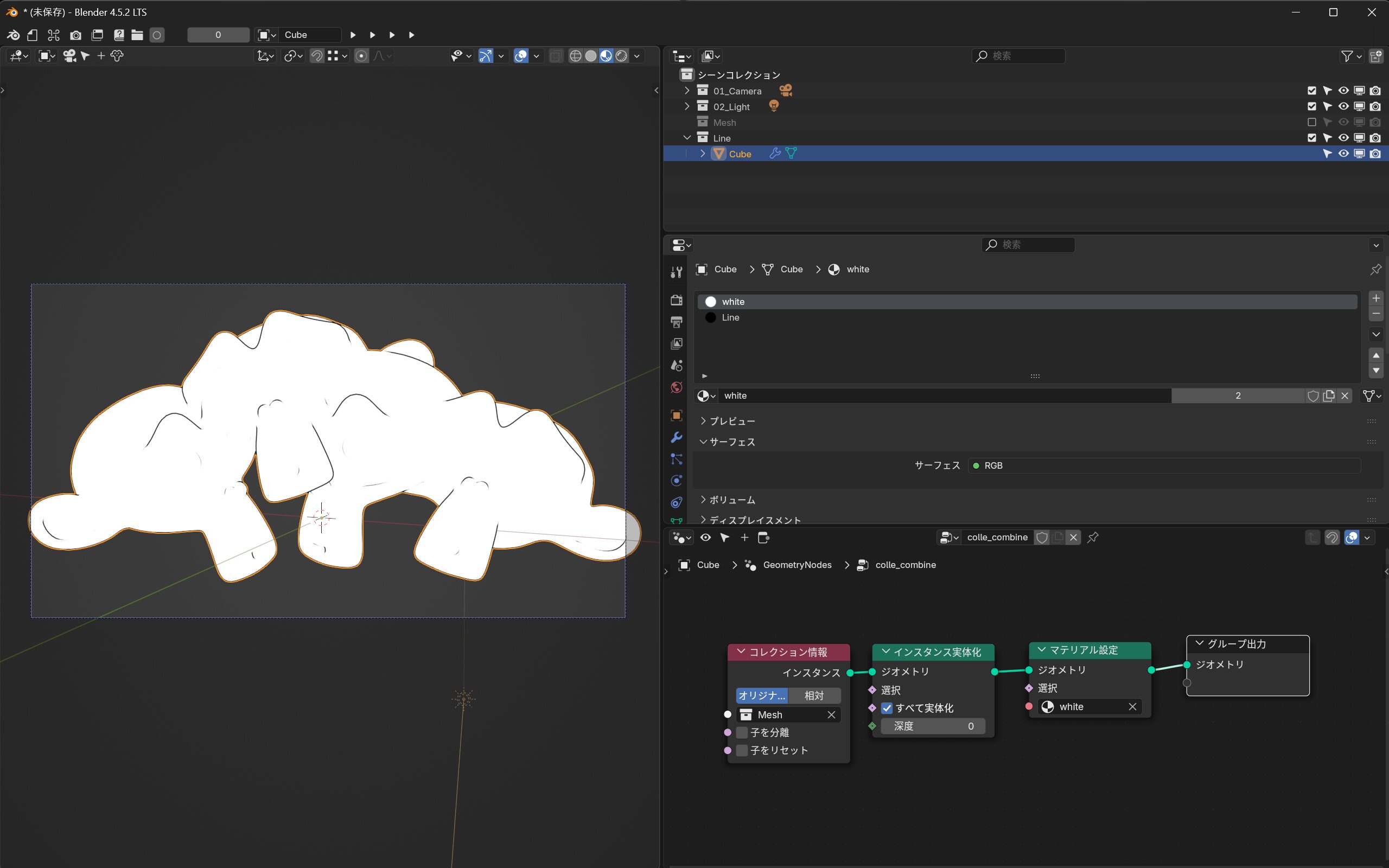Click the 深度 value slider
1389x868 pixels.
933,726
